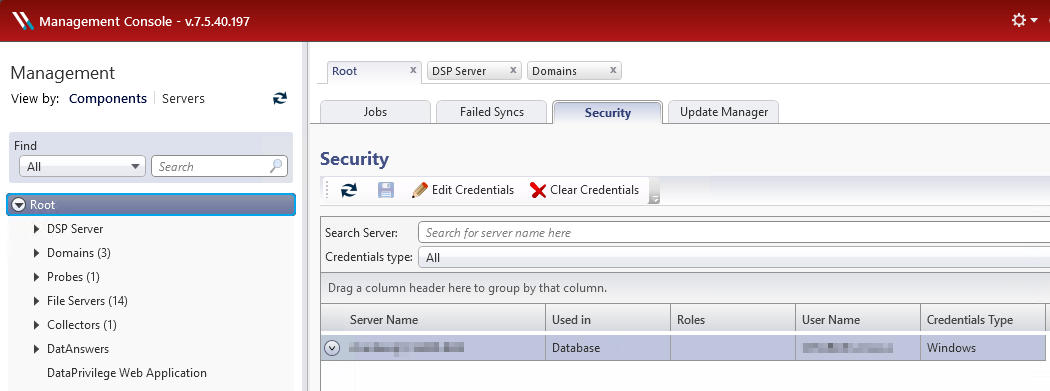Image resolution: width=1050 pixels, height=391 pixels.
Task: Click the Search Server input field
Action: coord(733,233)
